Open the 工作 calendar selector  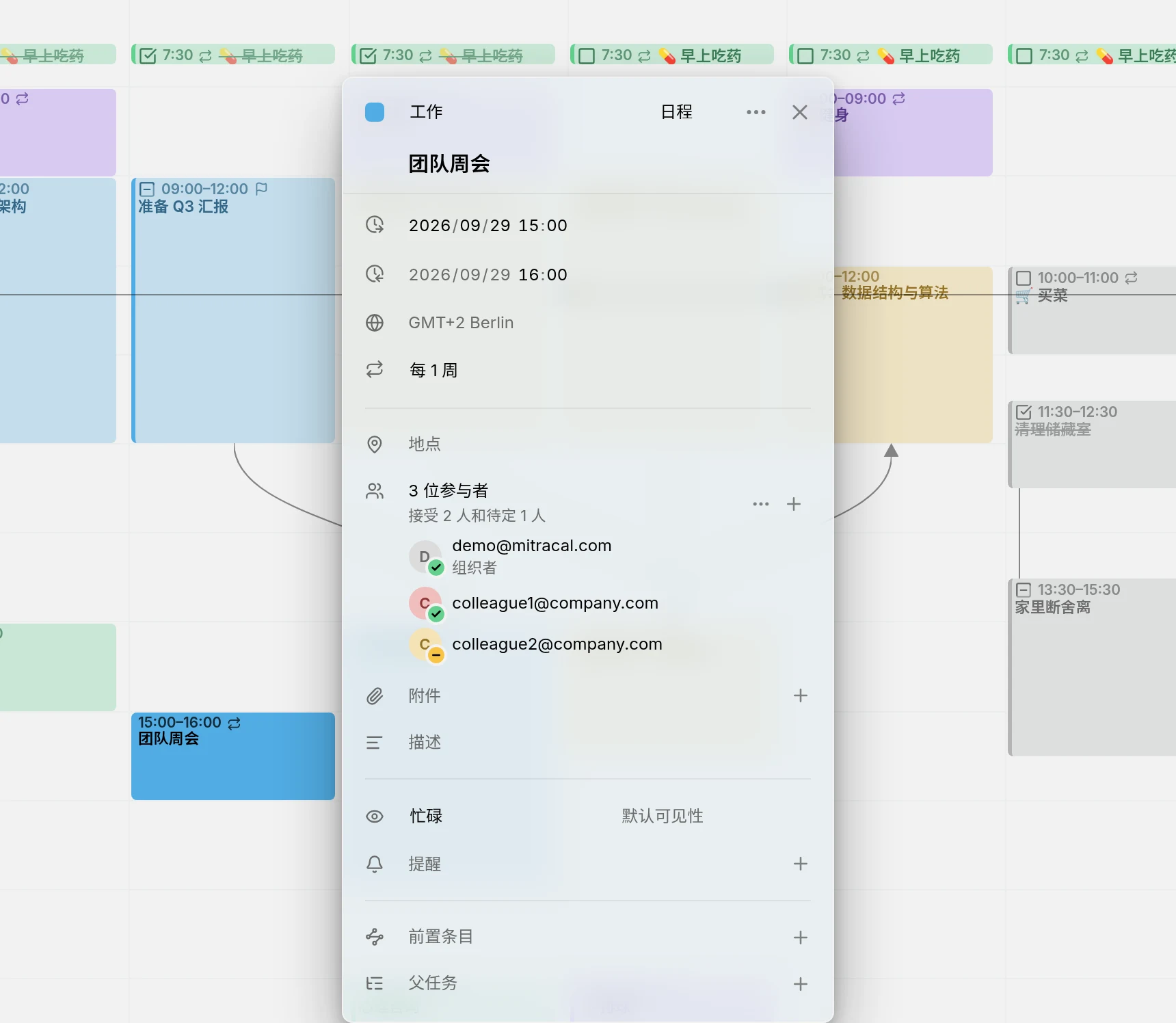[x=426, y=112]
